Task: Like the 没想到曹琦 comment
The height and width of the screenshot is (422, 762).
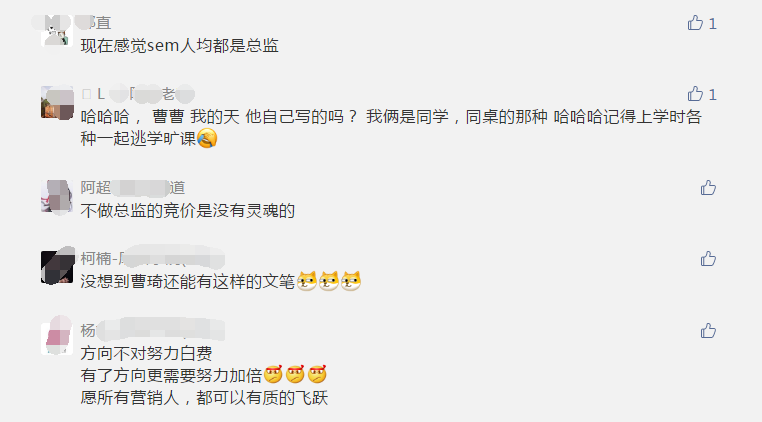Action: [708, 259]
